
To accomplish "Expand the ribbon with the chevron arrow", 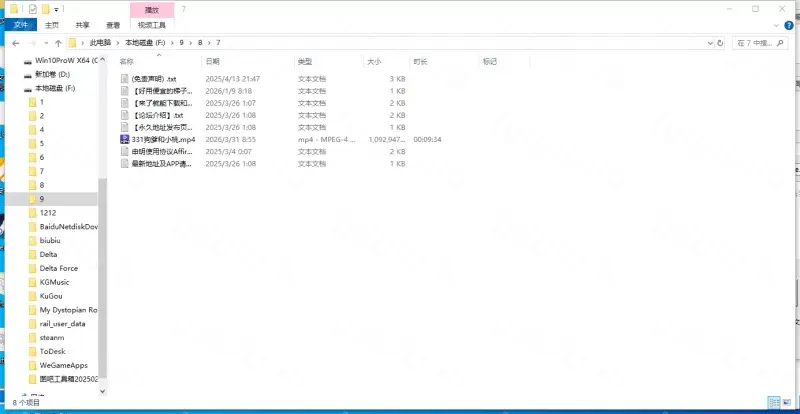I will [x=776, y=24].
